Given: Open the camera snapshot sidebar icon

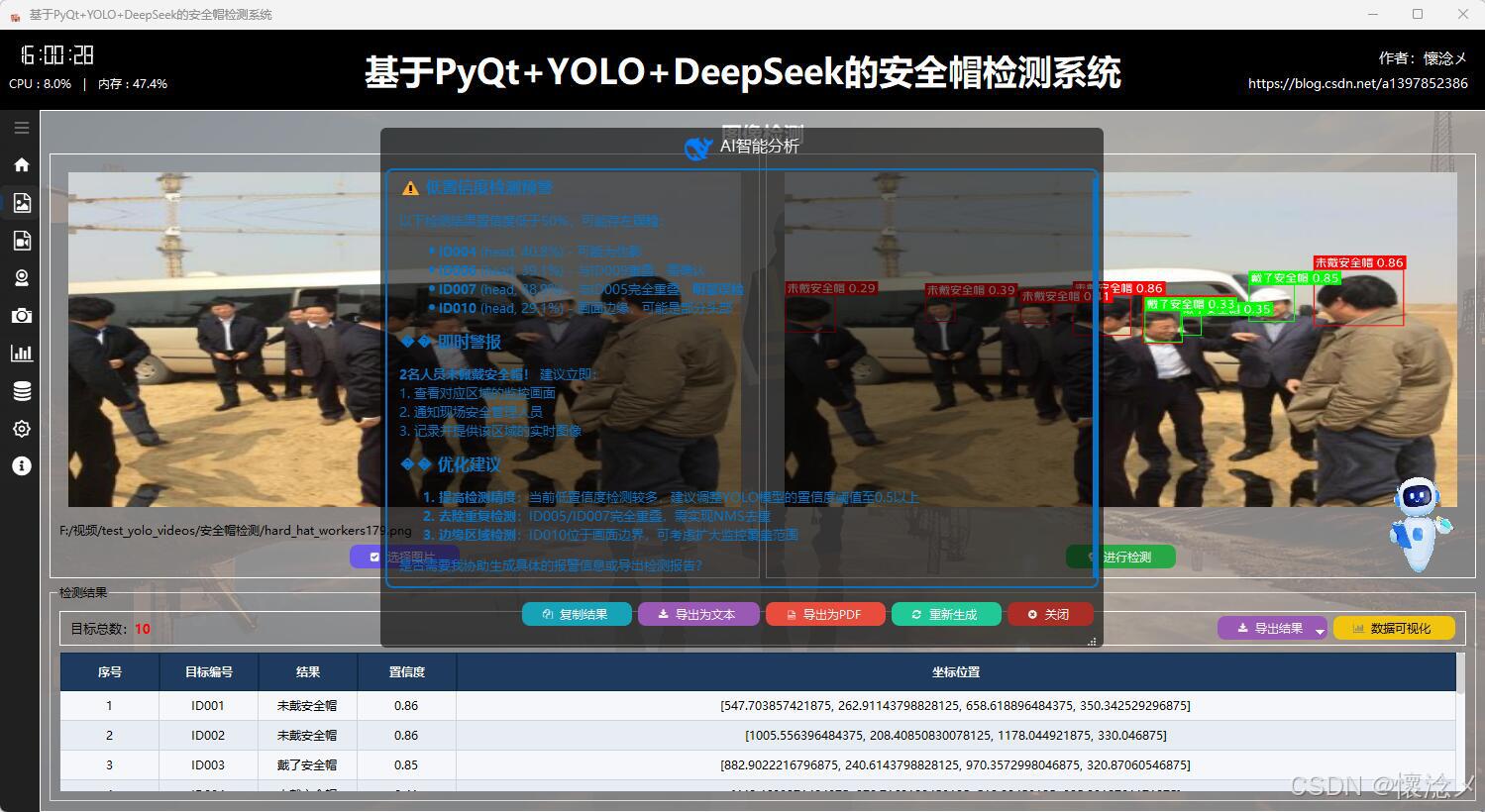Looking at the screenshot, I should (21, 315).
